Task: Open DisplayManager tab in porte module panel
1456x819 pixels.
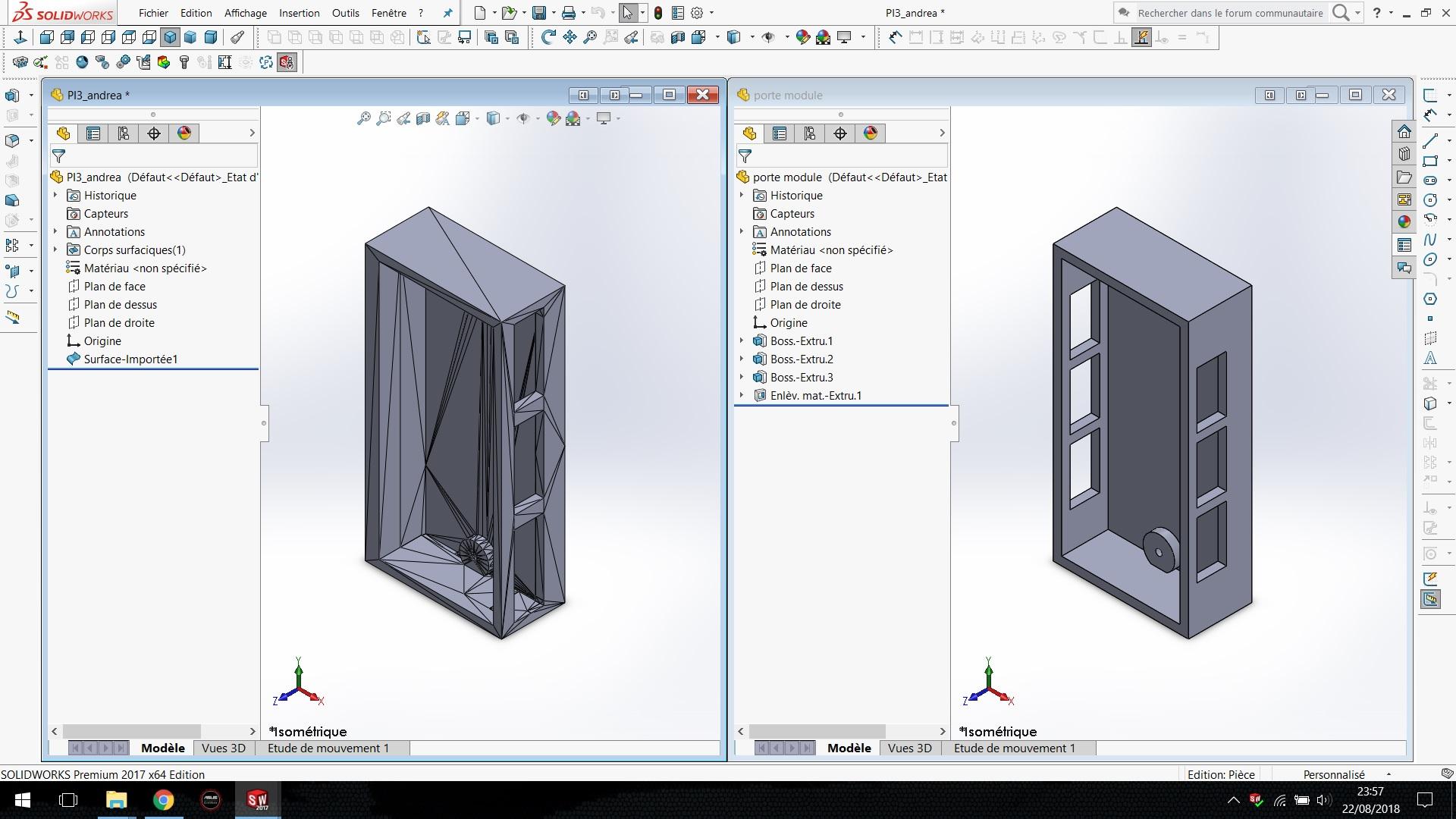Action: [871, 133]
